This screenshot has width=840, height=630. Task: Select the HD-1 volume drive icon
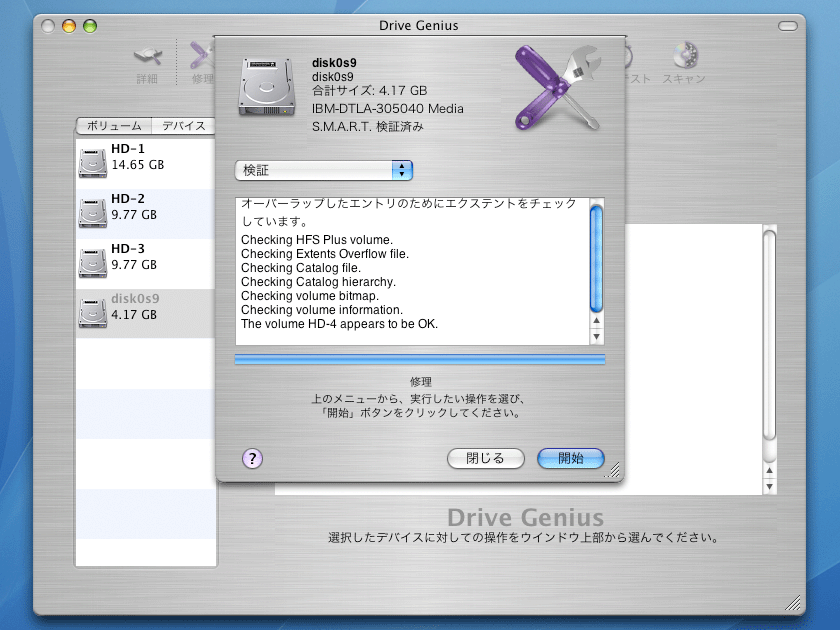(93, 163)
